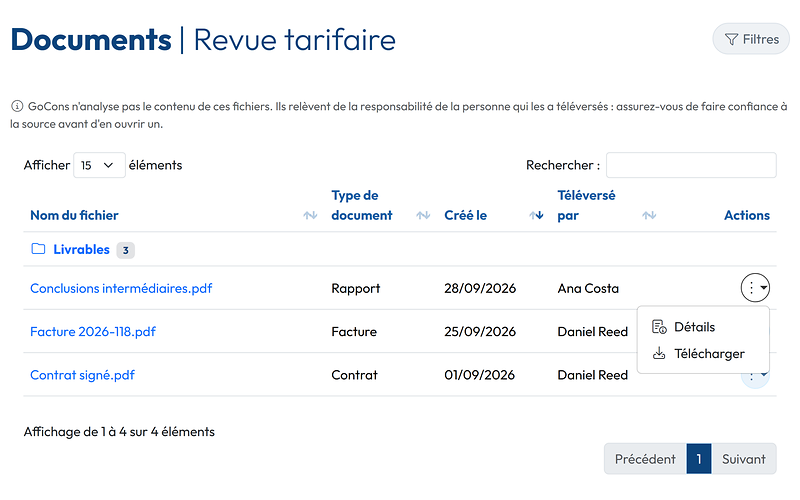Sort by Type de document arrows icon
Viewport: 800px width, 500px height.
[423, 215]
